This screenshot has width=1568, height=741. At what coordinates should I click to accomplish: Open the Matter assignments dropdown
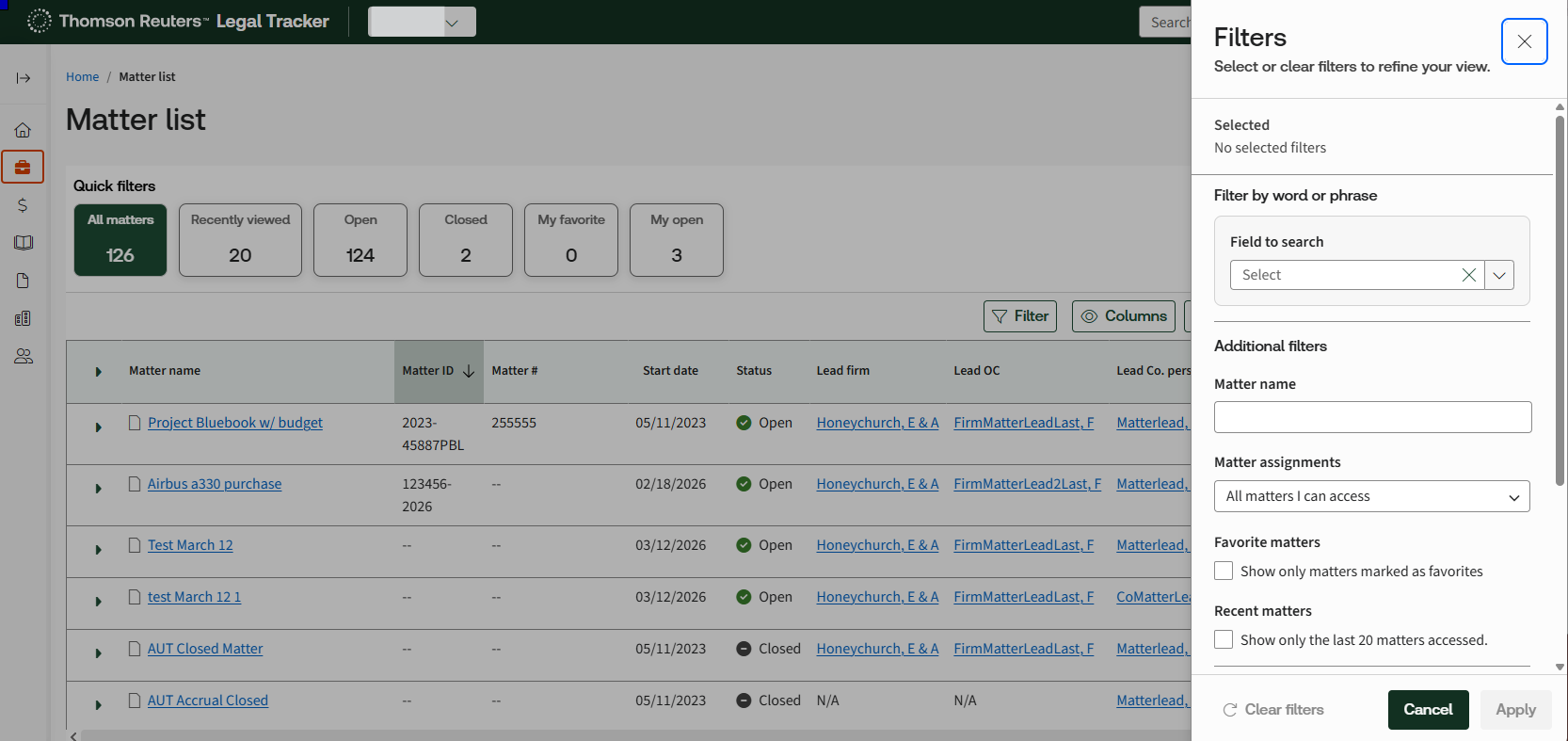pyautogui.click(x=1372, y=496)
